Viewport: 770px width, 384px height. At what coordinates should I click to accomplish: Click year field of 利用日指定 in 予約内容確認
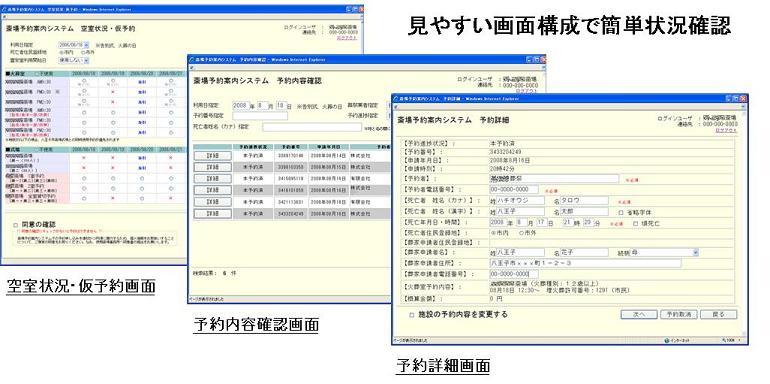242,105
